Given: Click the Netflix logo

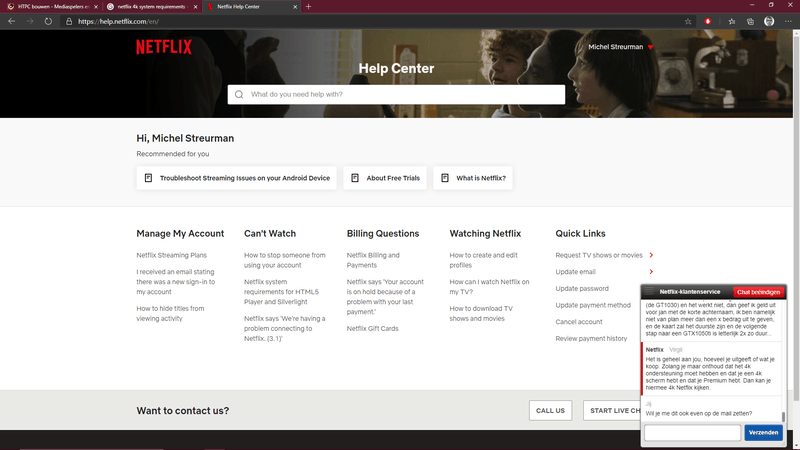Looking at the screenshot, I should tap(164, 47).
